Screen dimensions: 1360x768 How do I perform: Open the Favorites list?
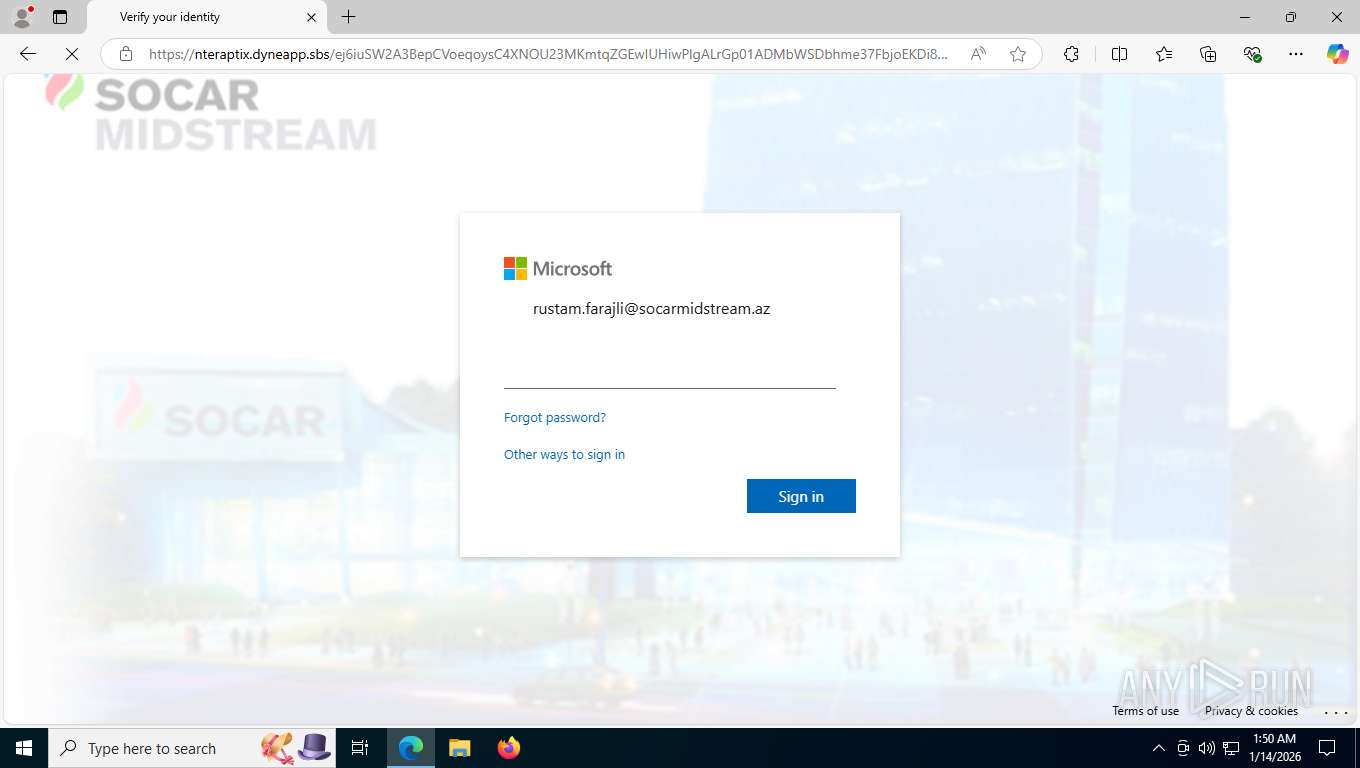pyautogui.click(x=1164, y=54)
